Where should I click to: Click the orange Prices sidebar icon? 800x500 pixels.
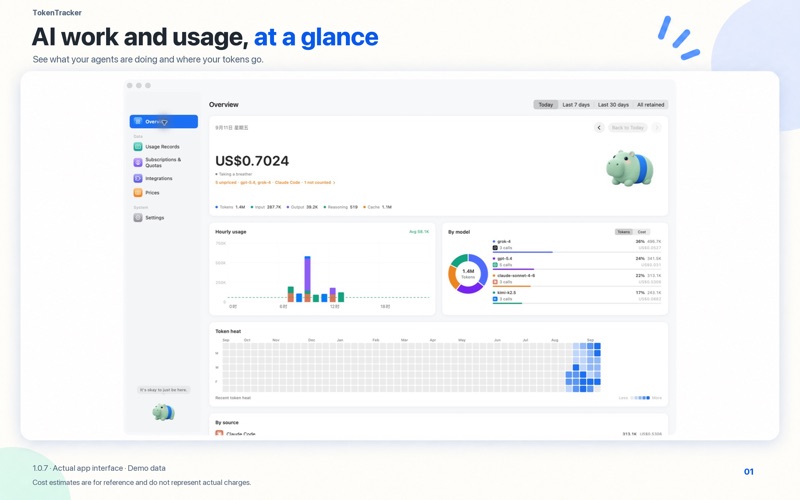coord(138,193)
